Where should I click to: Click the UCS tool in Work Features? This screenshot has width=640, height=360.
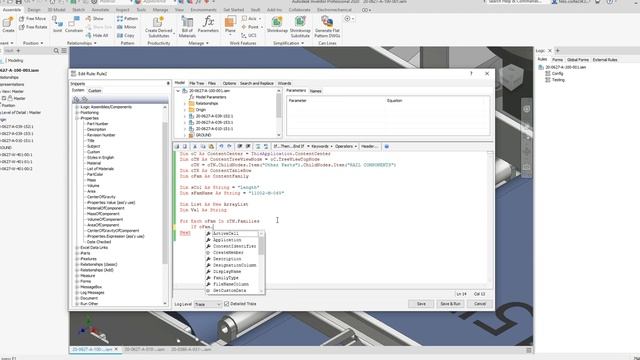[x=249, y=36]
